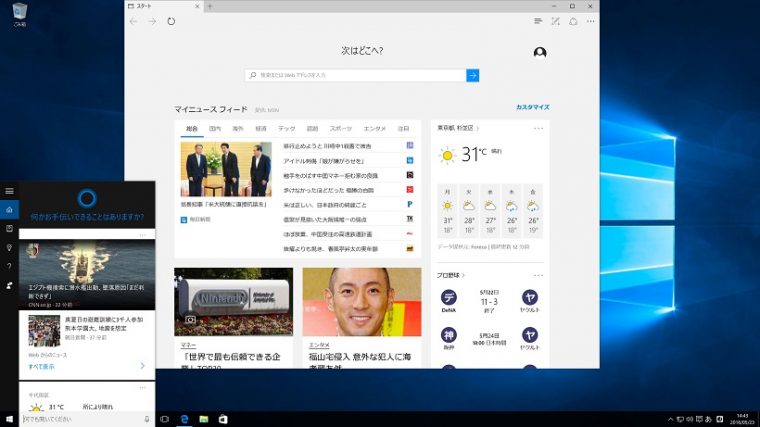Screen dimensions: 760x427
Task: Click the 5月24日 scheduled game entry
Action: [489, 339]
